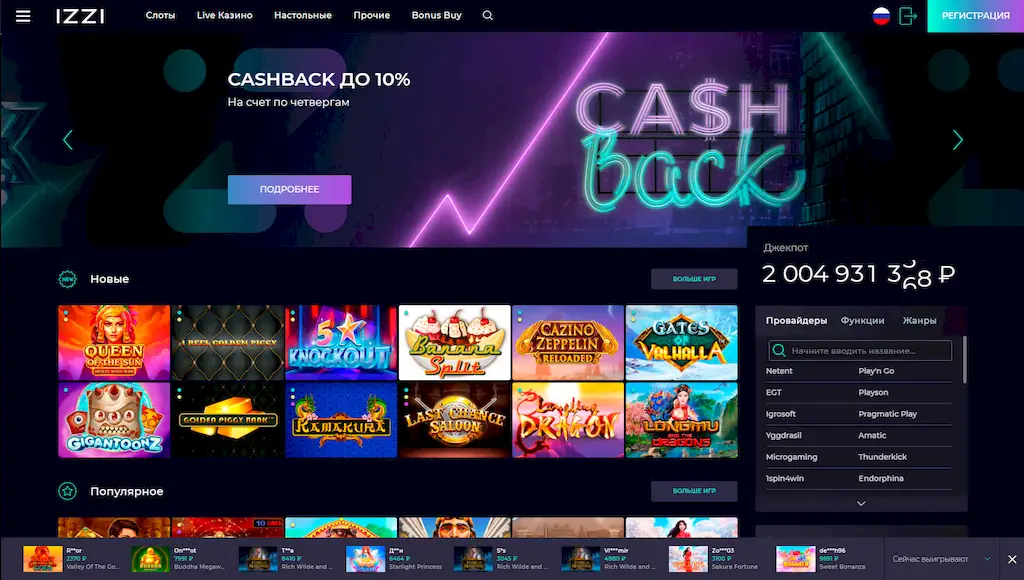Screen dimensions: 1024x580
Task: Show the next banner slide arrow
Action: pyautogui.click(x=957, y=140)
